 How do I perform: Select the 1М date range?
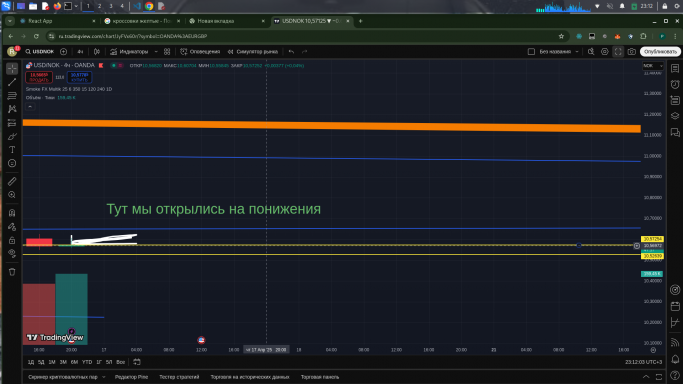click(52, 362)
